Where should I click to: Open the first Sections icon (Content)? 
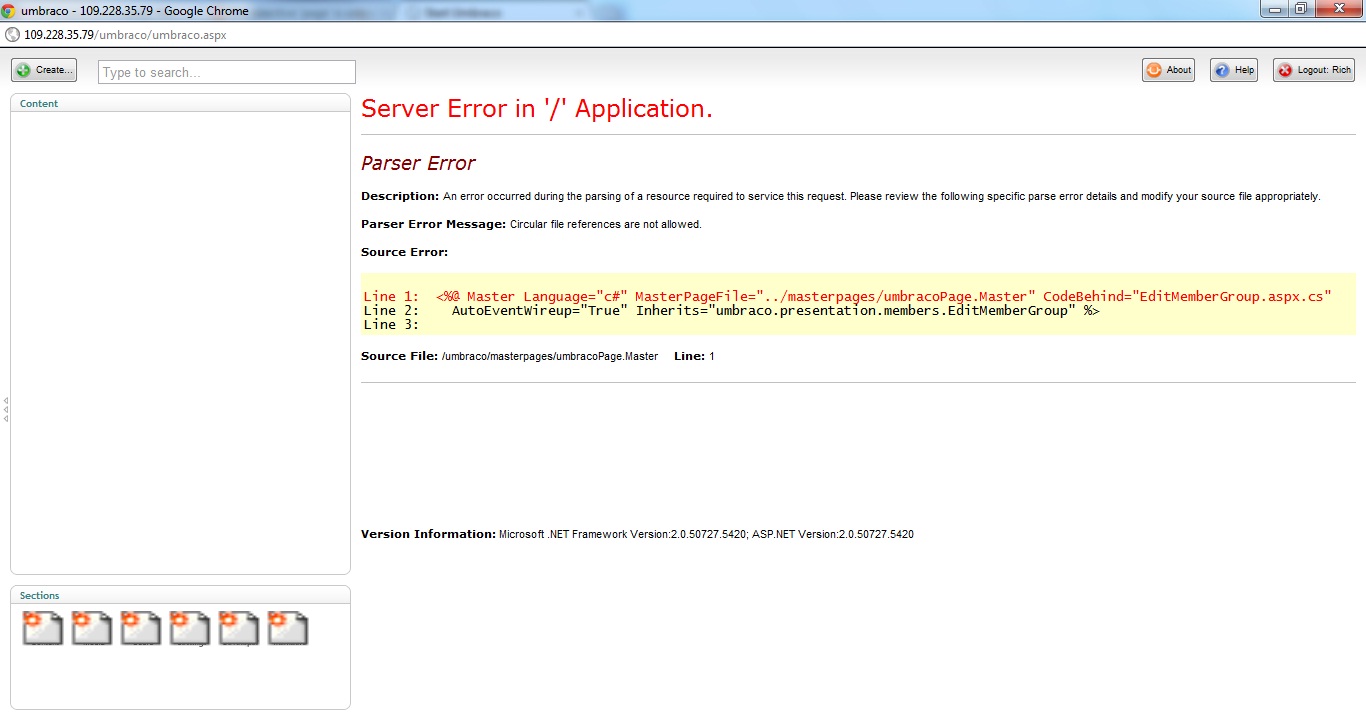pyautogui.click(x=43, y=628)
